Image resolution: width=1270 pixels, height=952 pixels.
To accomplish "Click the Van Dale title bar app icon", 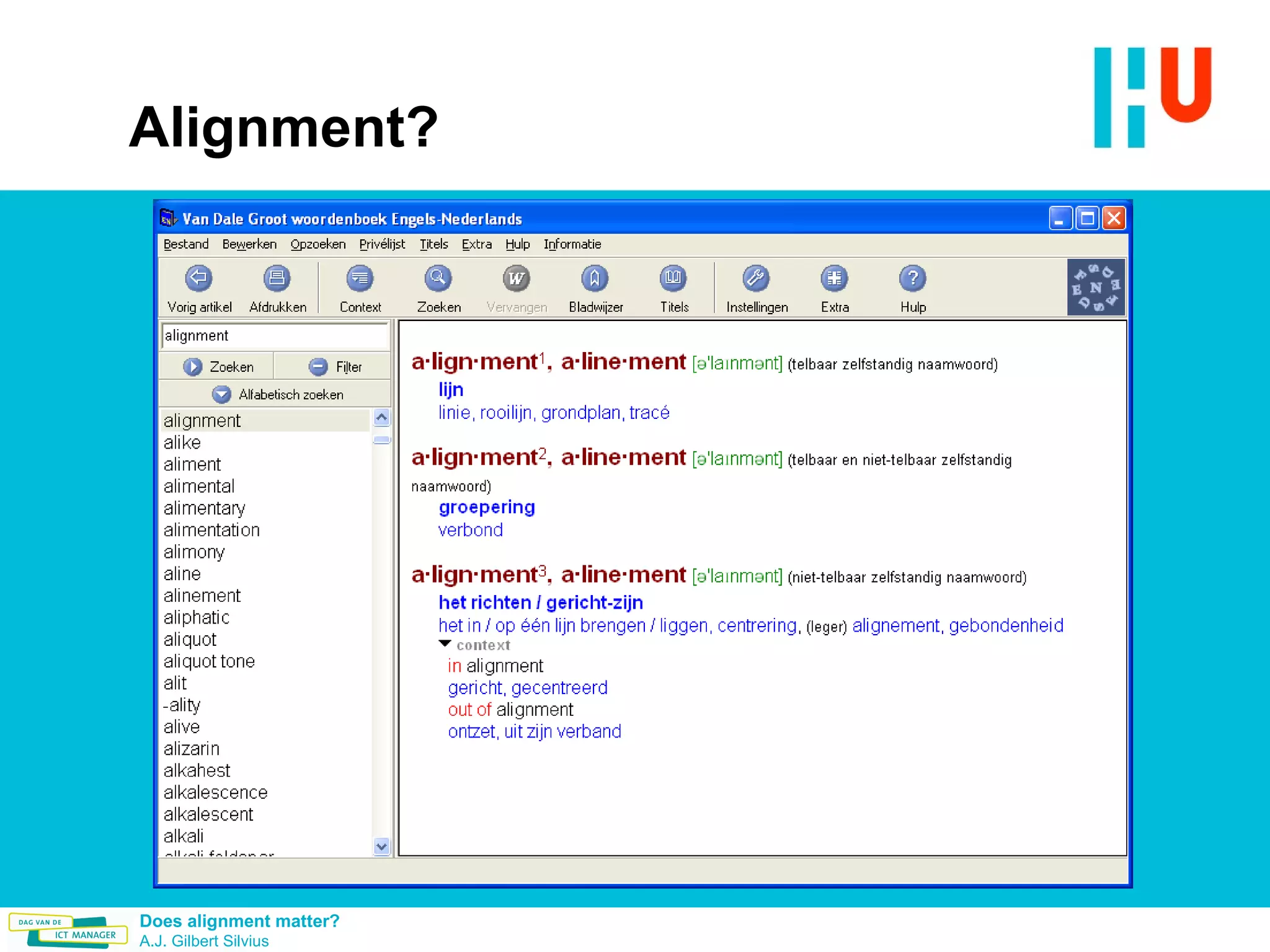I will [x=168, y=219].
